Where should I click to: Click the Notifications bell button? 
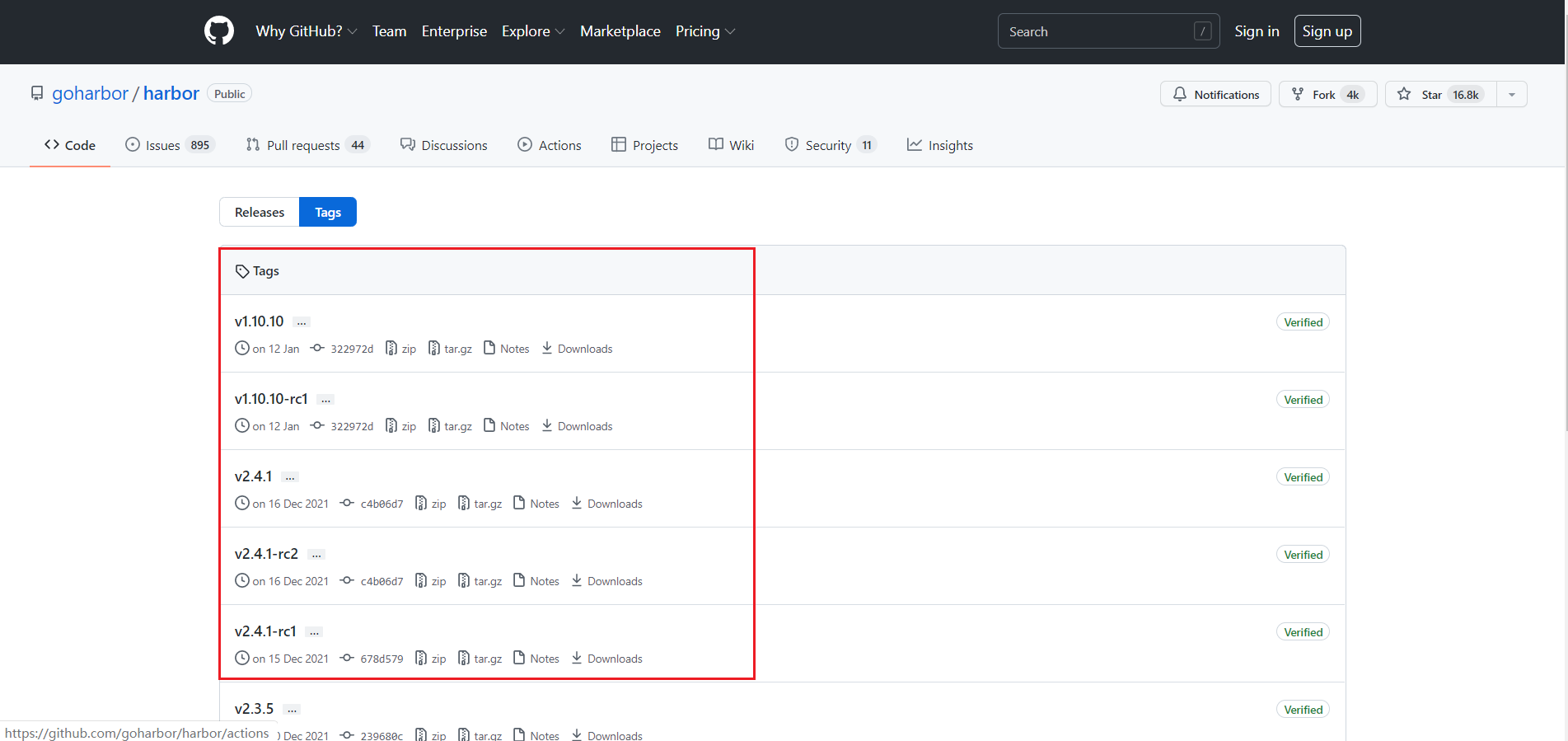(1215, 95)
